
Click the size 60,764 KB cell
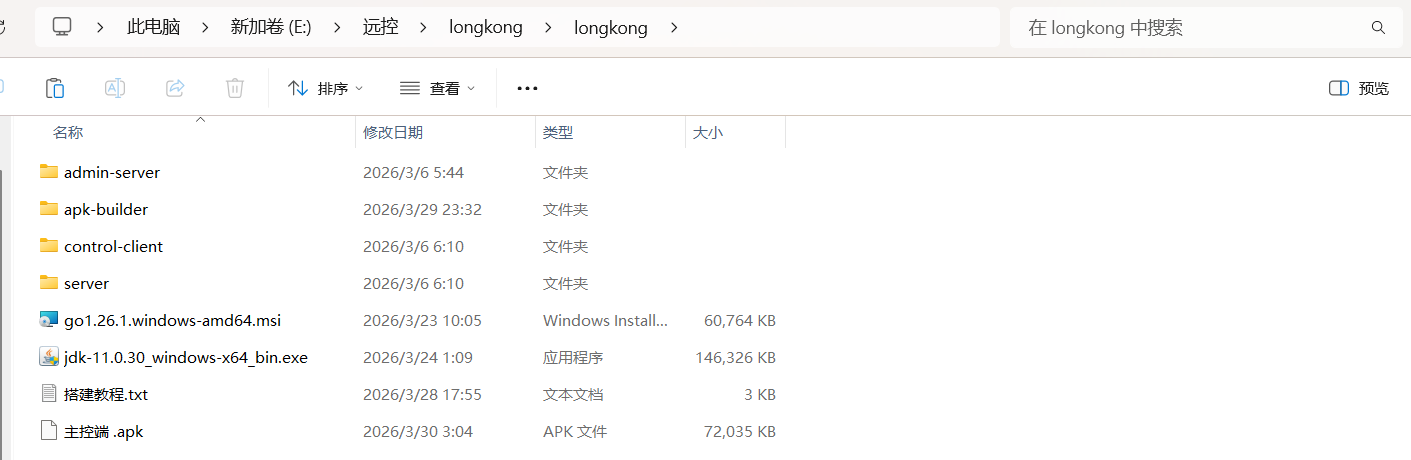pyautogui.click(x=740, y=320)
